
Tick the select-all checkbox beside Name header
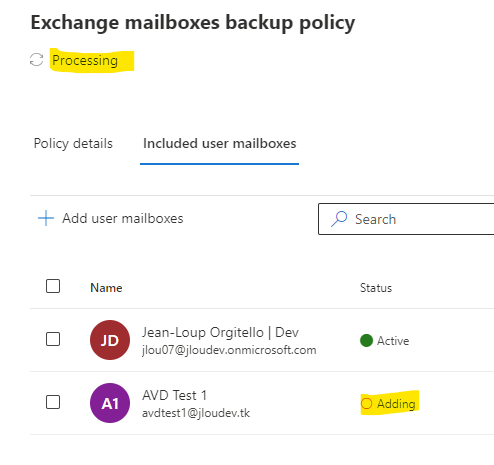point(53,286)
